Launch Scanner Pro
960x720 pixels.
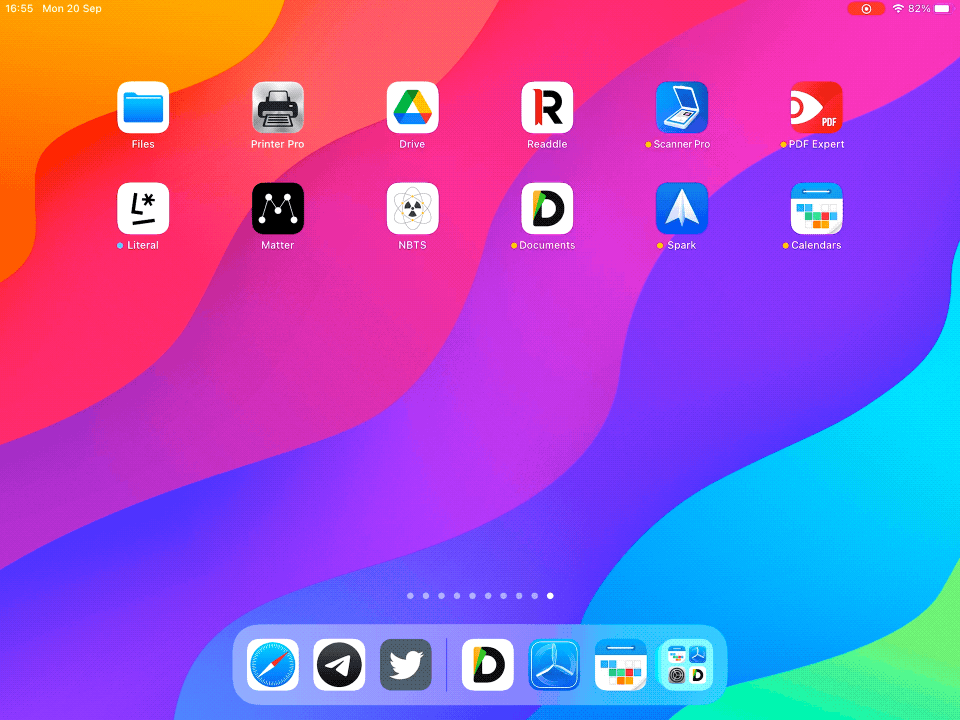(x=681, y=107)
